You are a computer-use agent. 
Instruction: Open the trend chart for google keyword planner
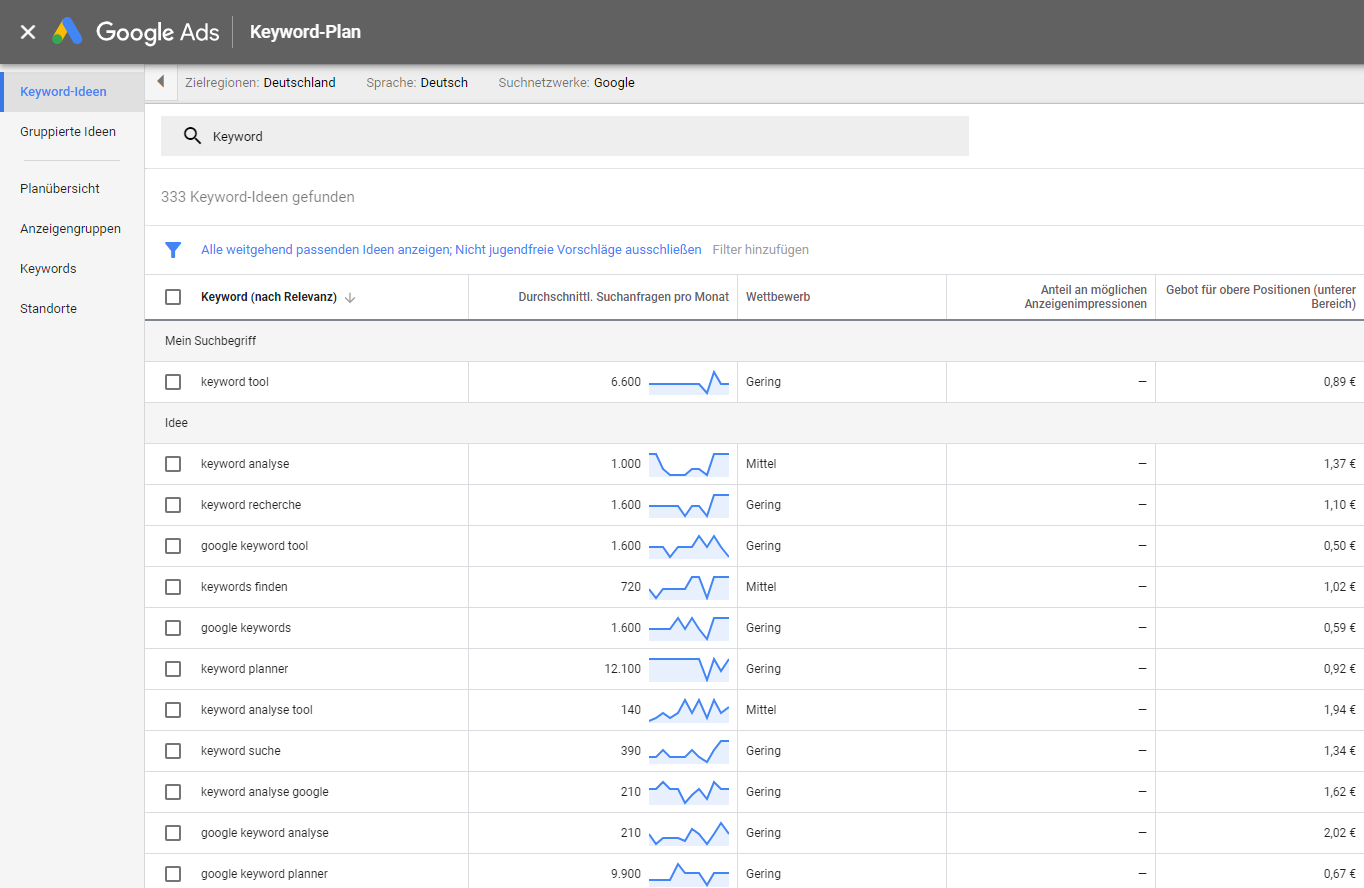(x=689, y=874)
